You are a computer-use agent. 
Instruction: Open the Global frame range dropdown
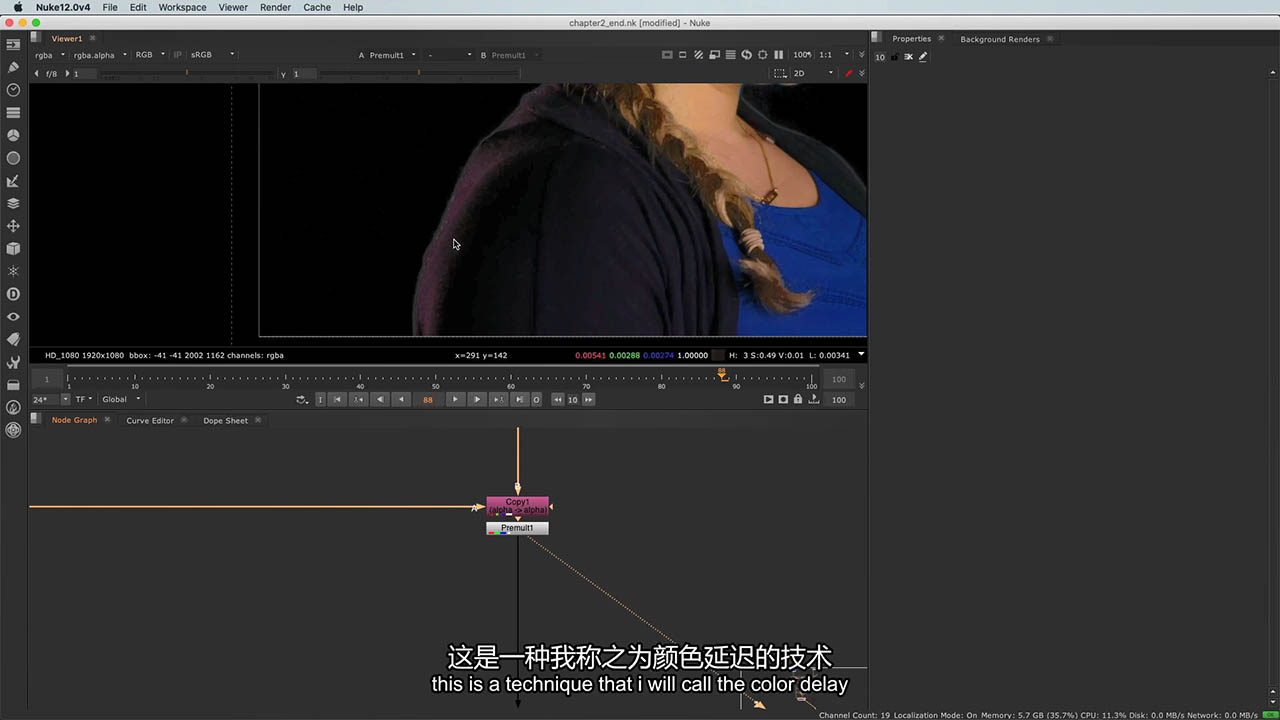(119, 399)
